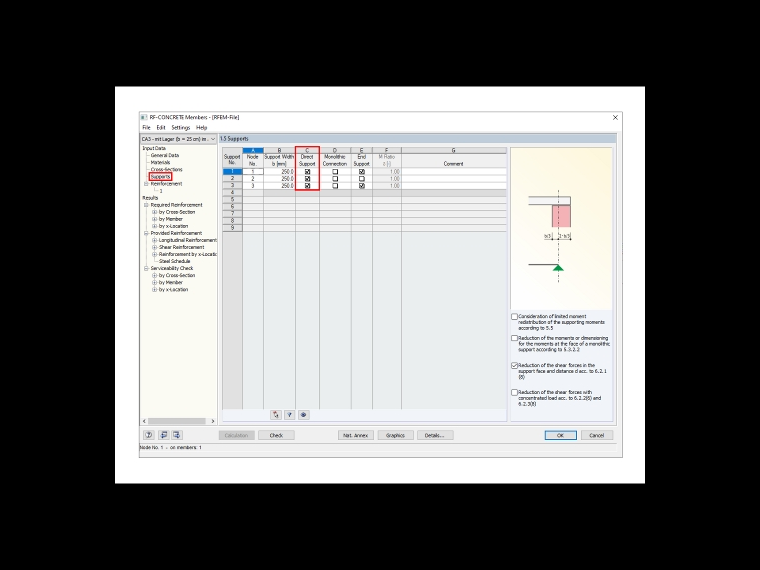The image size is (760, 570).
Task: Click the Calculation button
Action: coord(237,435)
